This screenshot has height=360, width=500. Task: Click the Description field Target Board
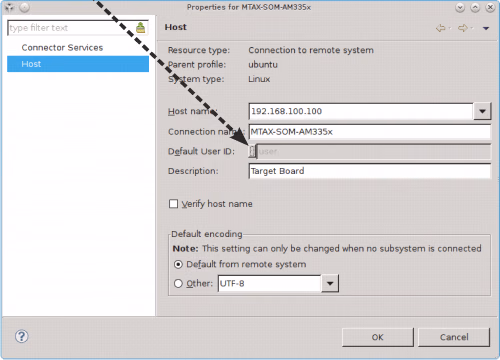[370, 171]
